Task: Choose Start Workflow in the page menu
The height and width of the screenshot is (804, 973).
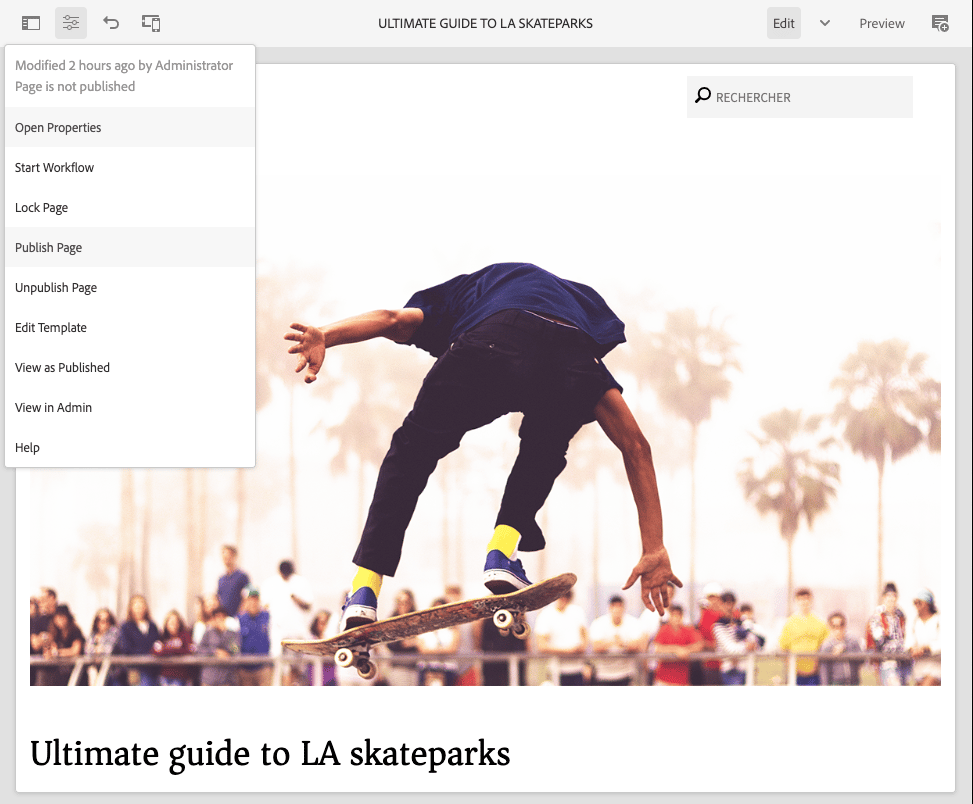Action: (54, 167)
